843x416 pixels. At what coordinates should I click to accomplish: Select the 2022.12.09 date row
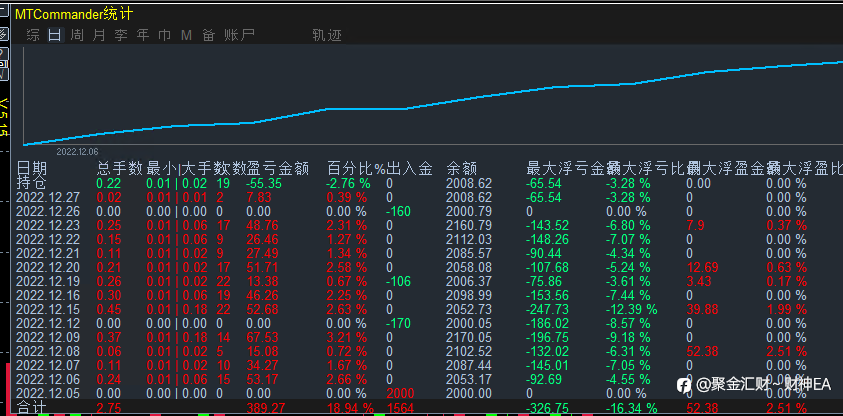48,337
